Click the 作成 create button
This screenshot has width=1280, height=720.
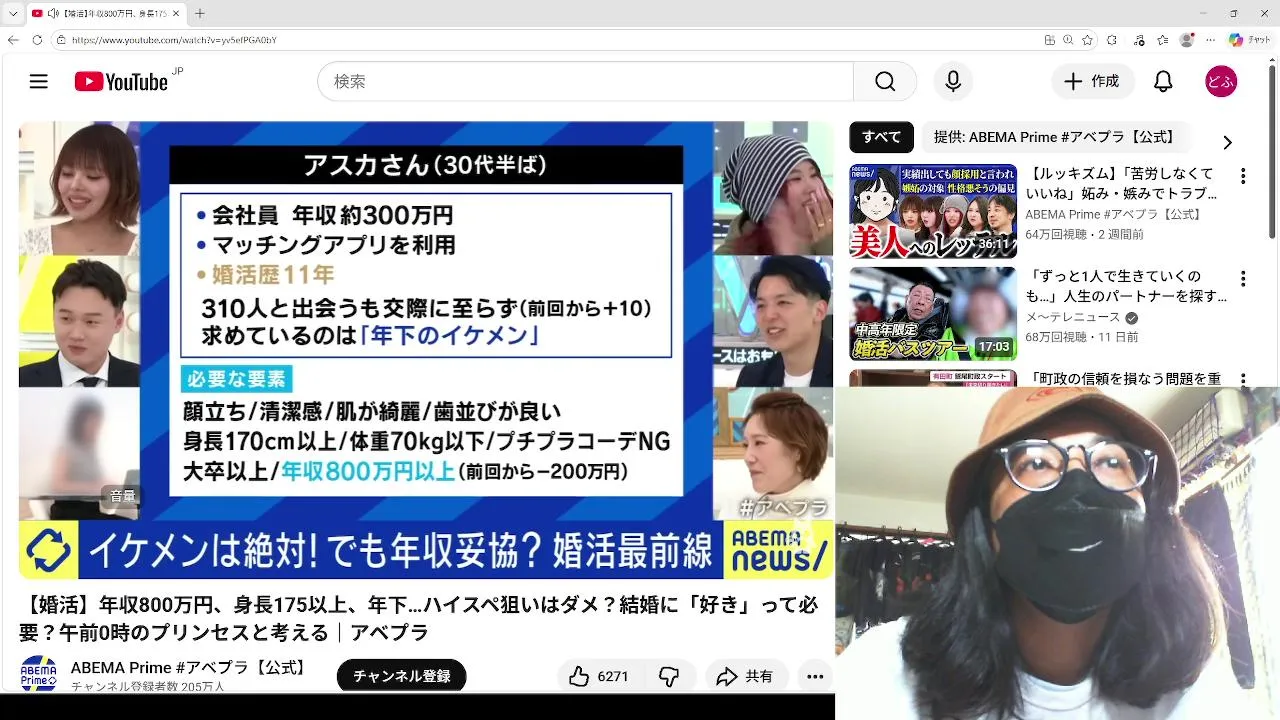click(1092, 82)
